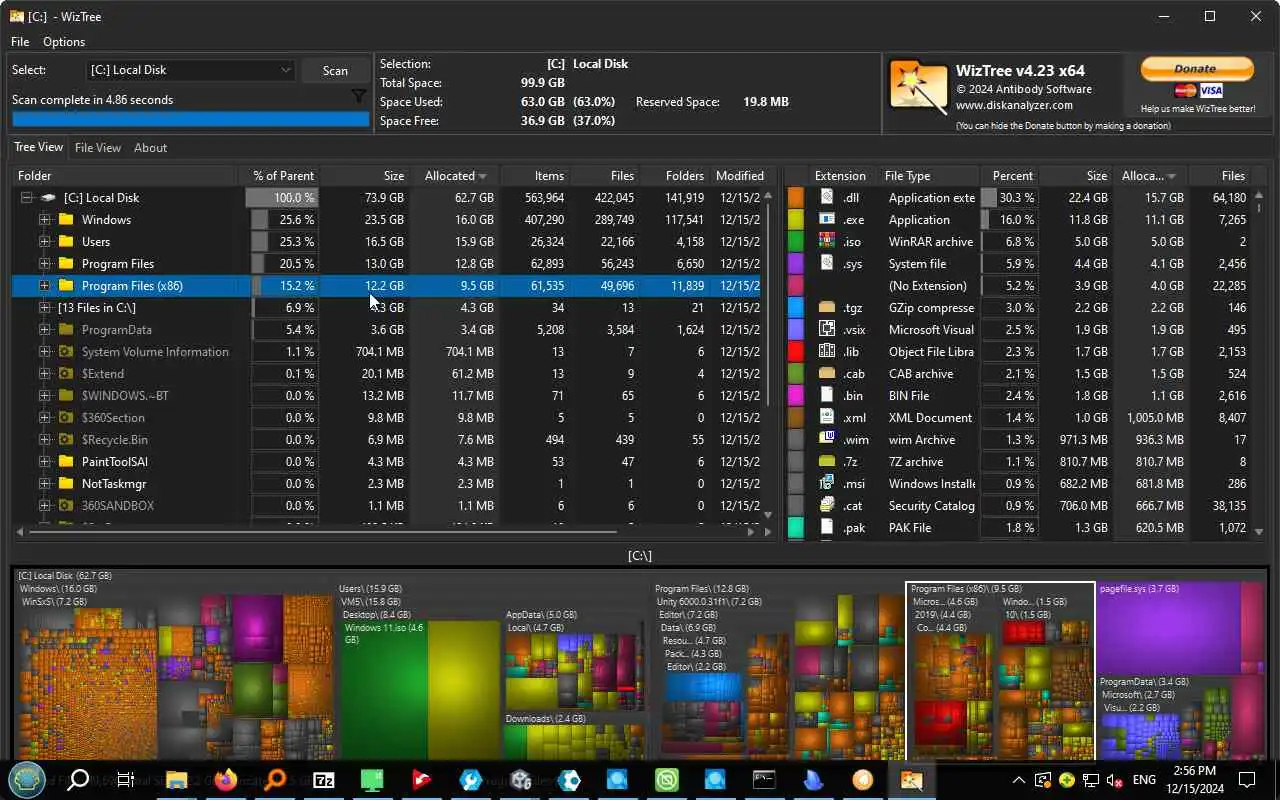Click the .msi Windows Installer icon
The width and height of the screenshot is (1280, 800).
tap(827, 483)
